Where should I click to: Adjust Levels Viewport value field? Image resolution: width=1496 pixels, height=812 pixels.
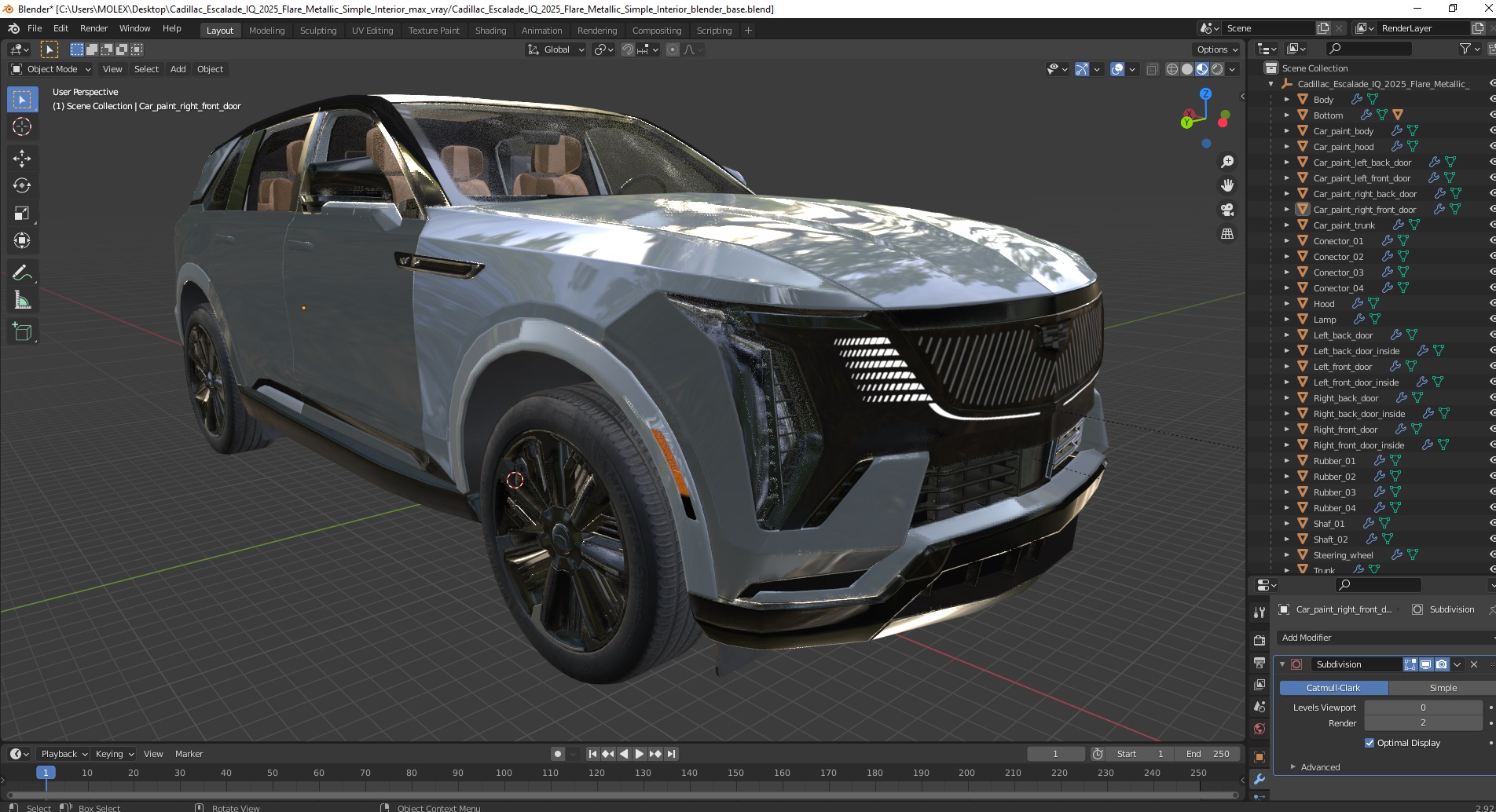pos(1423,708)
